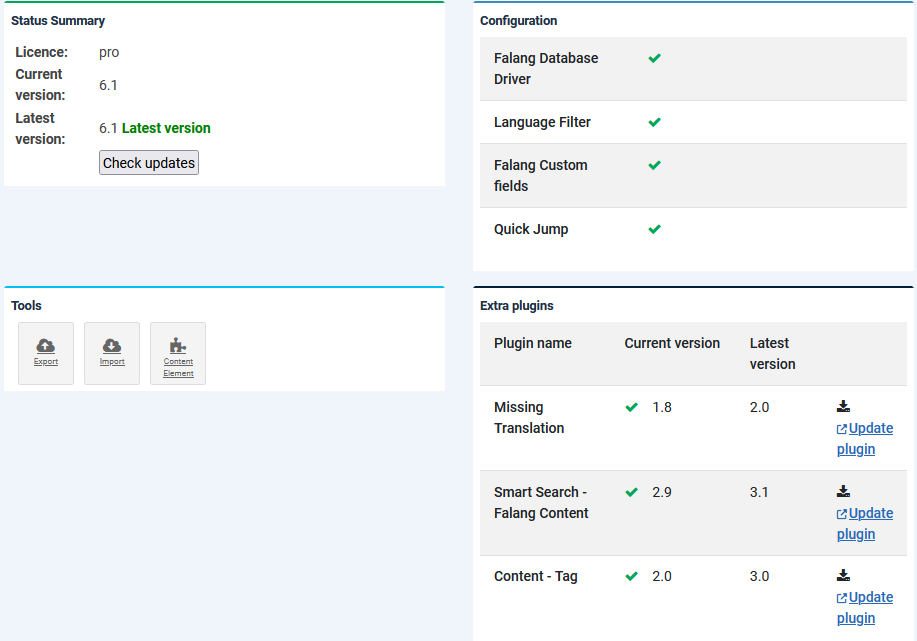
Task: Click checkmark next to Smart Search version 2.9
Action: [632, 492]
